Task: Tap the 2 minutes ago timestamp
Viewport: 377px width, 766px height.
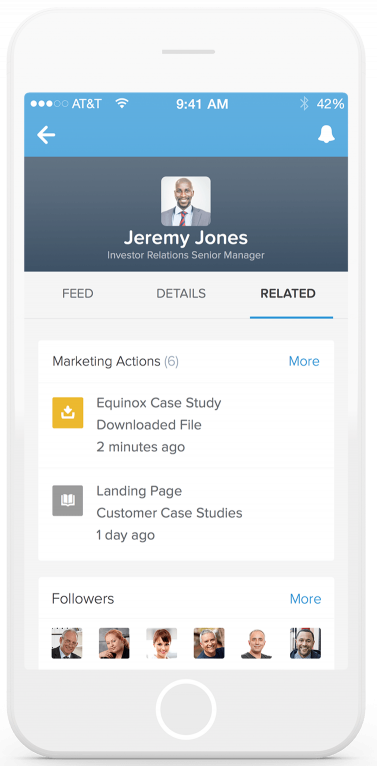Action: [x=141, y=447]
